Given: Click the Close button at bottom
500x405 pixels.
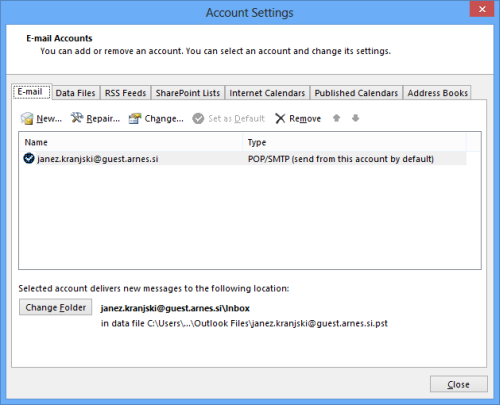Looking at the screenshot, I should 458,384.
